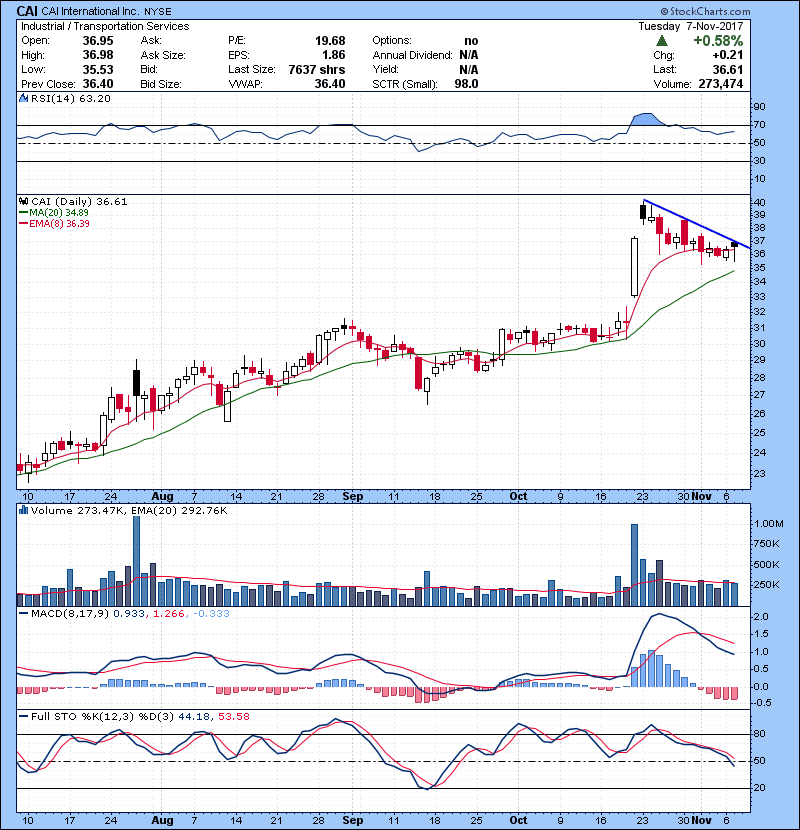This screenshot has height=830, width=800.
Task: Click the VWAP value 36.40
Action: (x=330, y=84)
